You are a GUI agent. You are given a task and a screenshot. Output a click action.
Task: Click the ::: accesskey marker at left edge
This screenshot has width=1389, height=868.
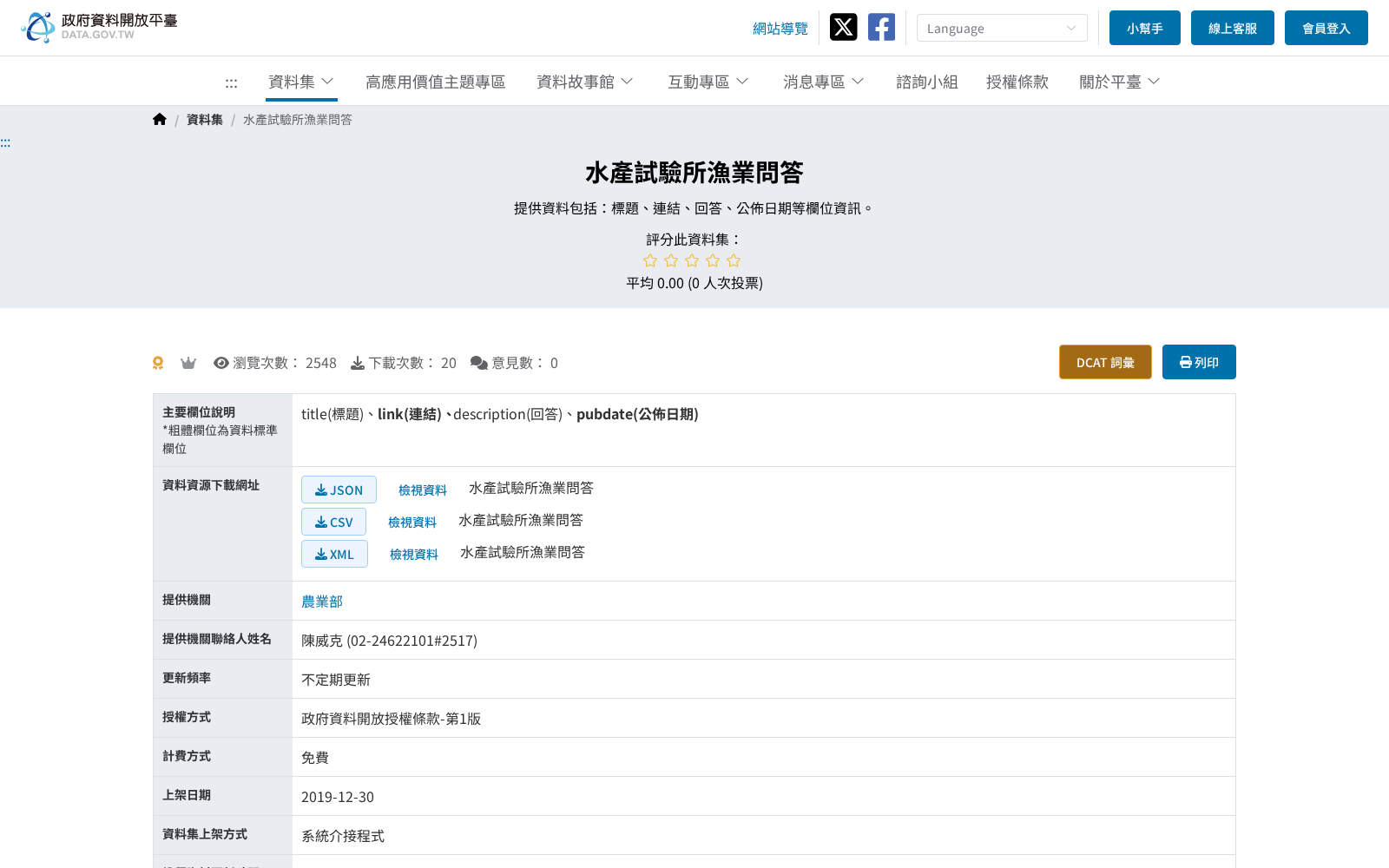(5, 142)
